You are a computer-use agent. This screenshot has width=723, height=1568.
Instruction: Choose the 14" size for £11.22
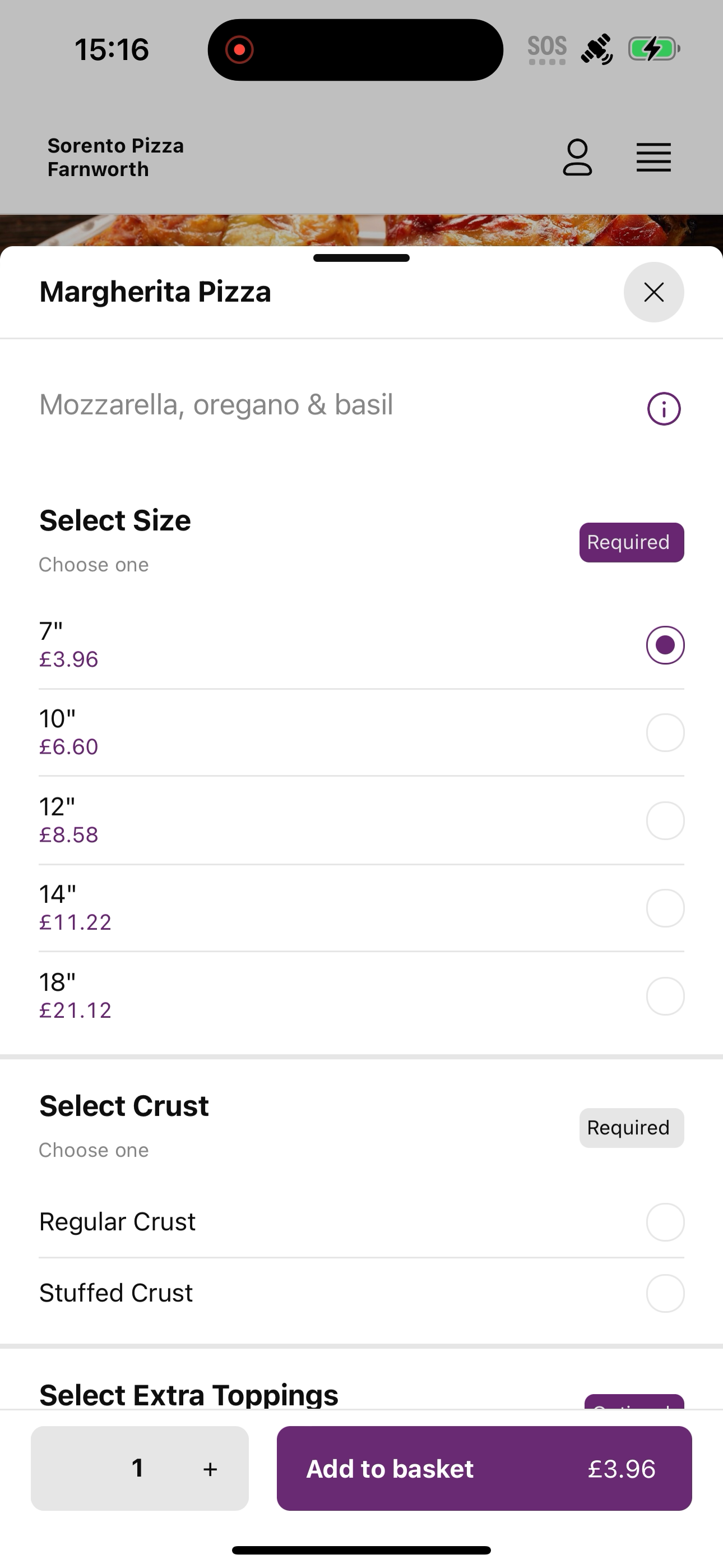[361, 908]
